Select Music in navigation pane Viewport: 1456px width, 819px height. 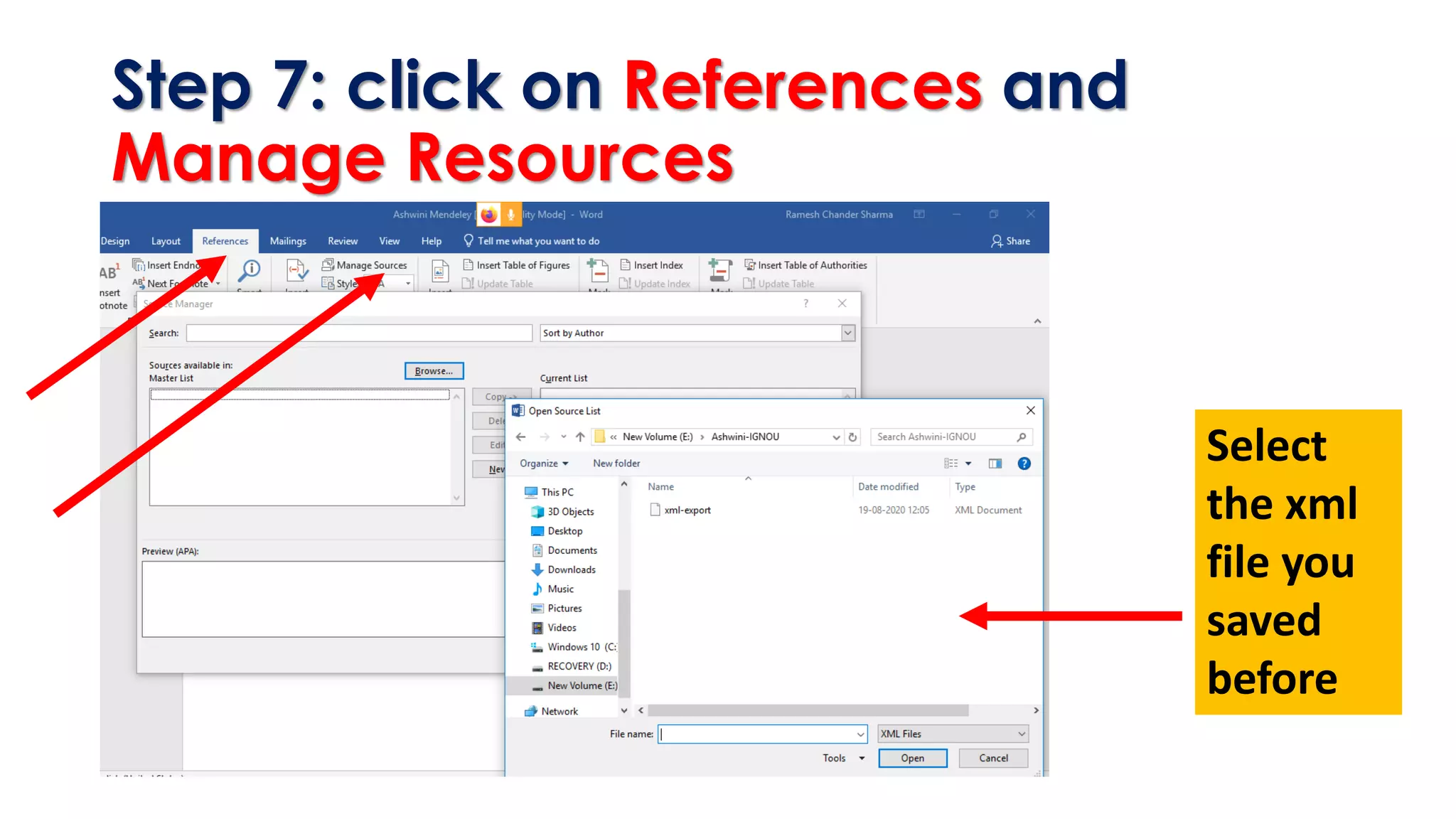point(552,589)
